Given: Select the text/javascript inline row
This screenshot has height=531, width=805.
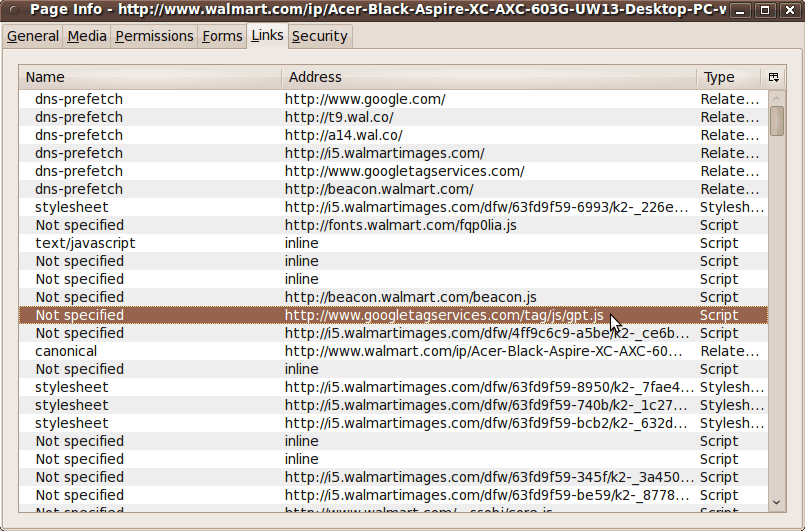Looking at the screenshot, I should click(393, 243).
